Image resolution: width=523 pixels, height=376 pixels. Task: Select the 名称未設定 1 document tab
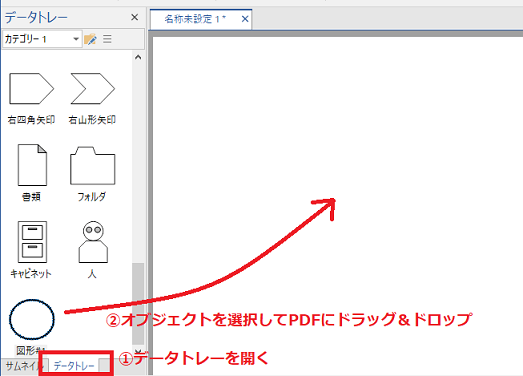pyautogui.click(x=195, y=19)
